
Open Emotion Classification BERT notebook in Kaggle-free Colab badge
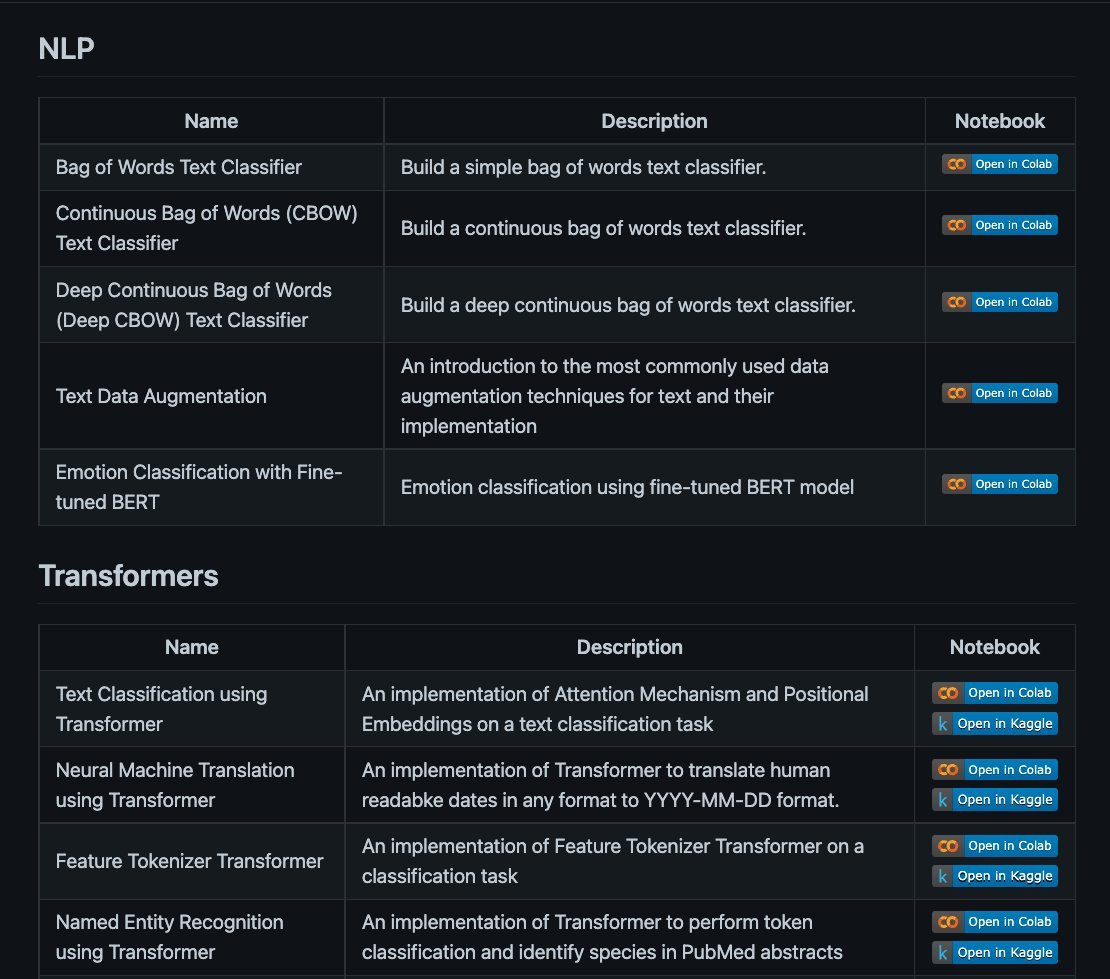pyautogui.click(x=1000, y=484)
